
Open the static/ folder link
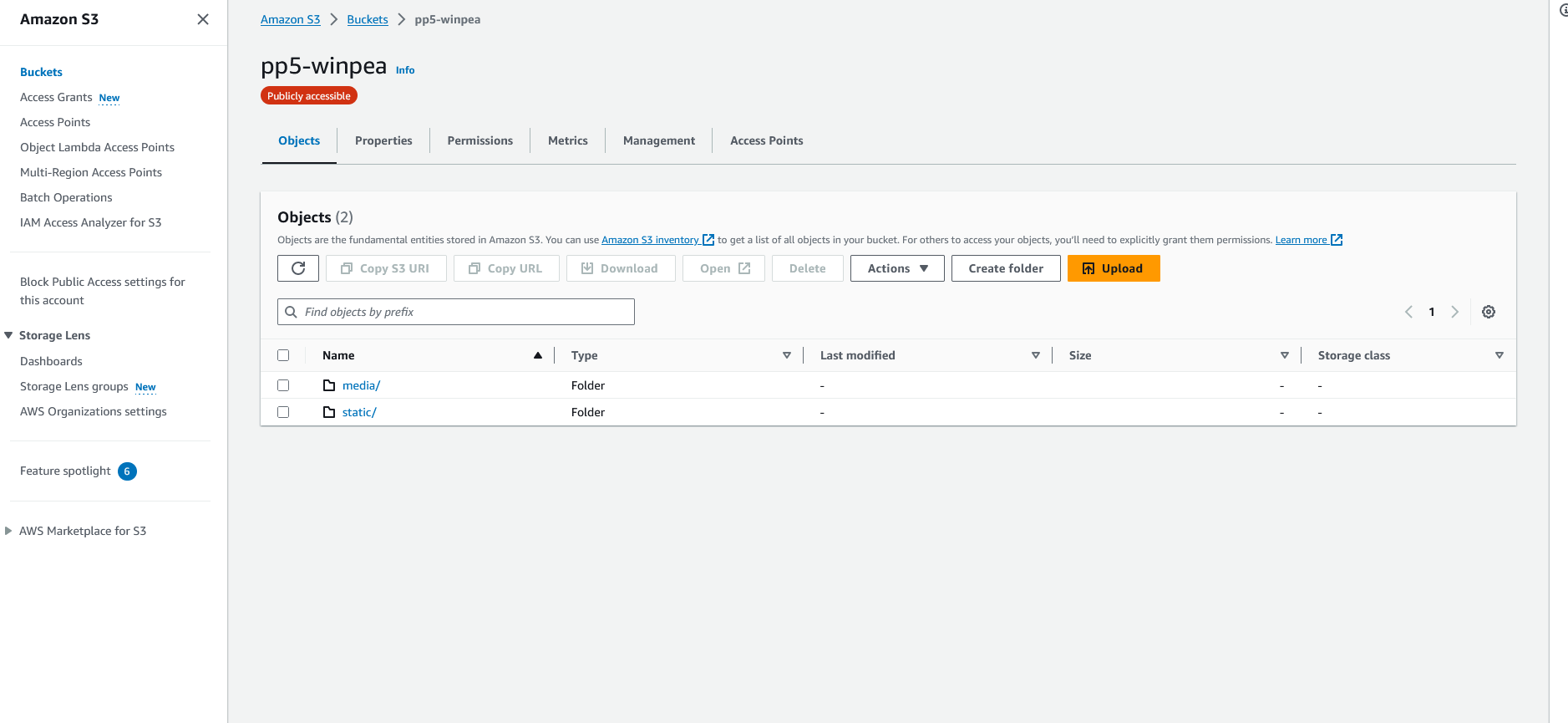point(359,412)
